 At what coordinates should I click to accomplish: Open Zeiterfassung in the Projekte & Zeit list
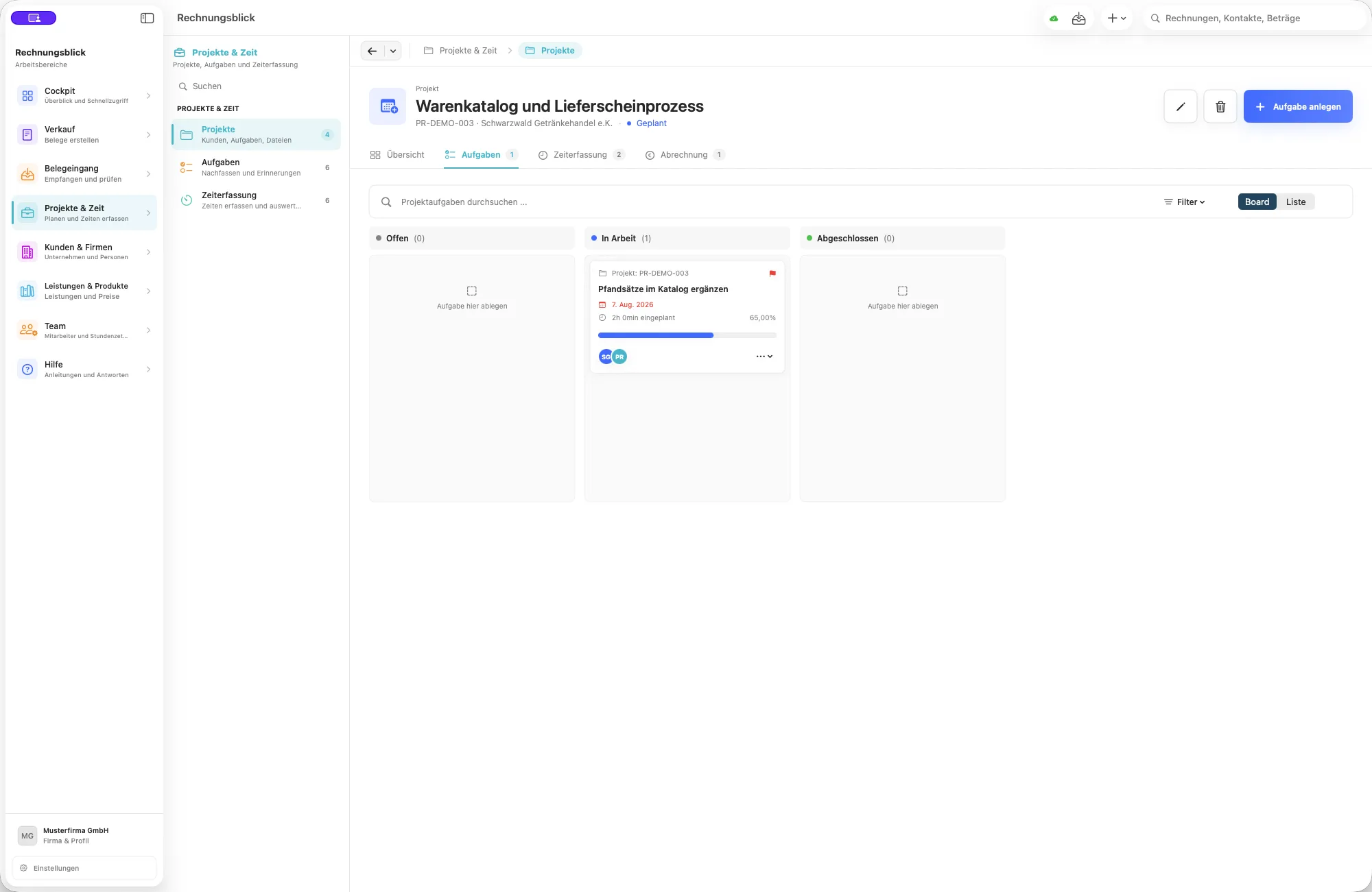click(x=256, y=200)
